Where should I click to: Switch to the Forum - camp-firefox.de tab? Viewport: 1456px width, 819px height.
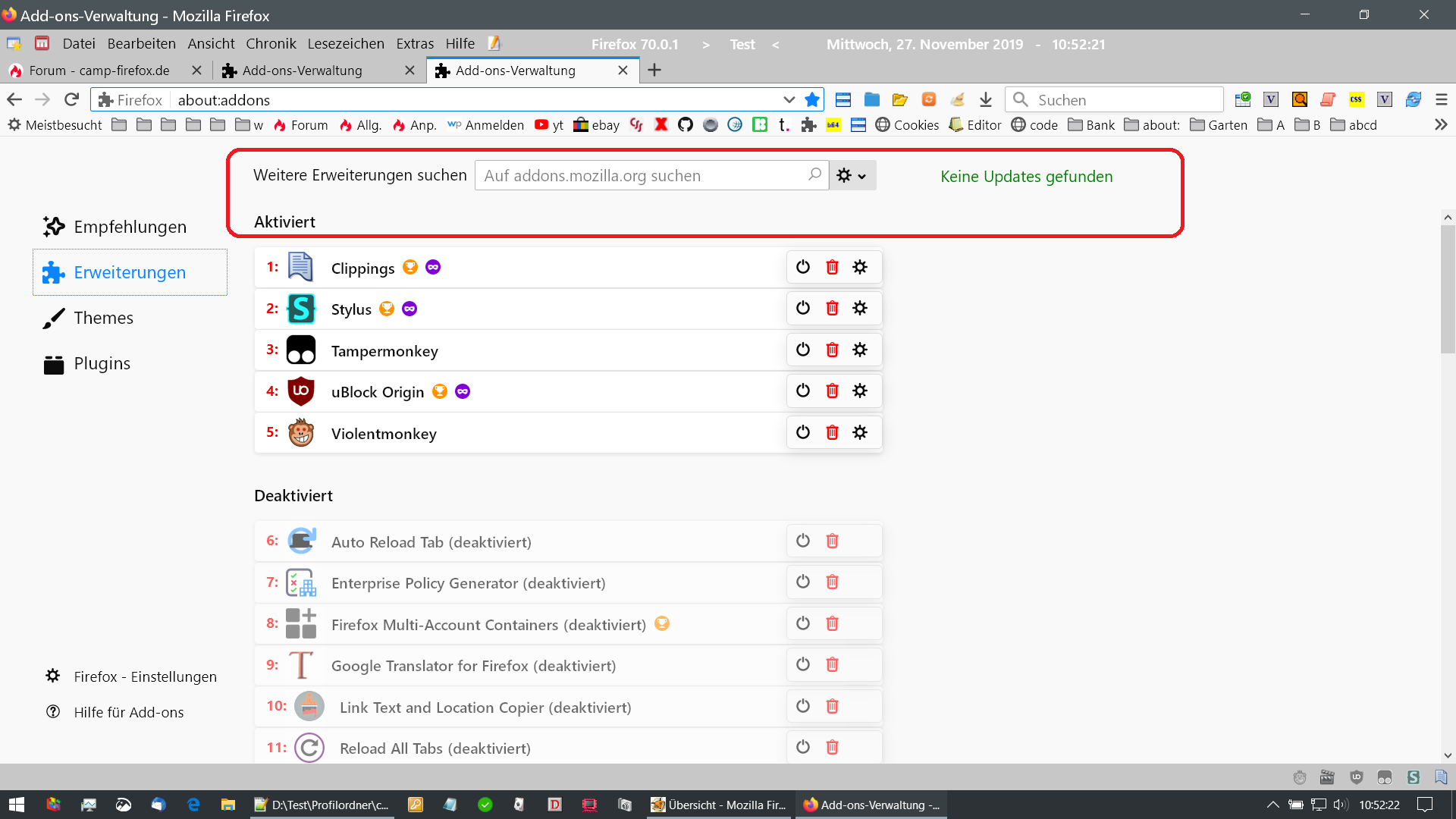(x=99, y=71)
